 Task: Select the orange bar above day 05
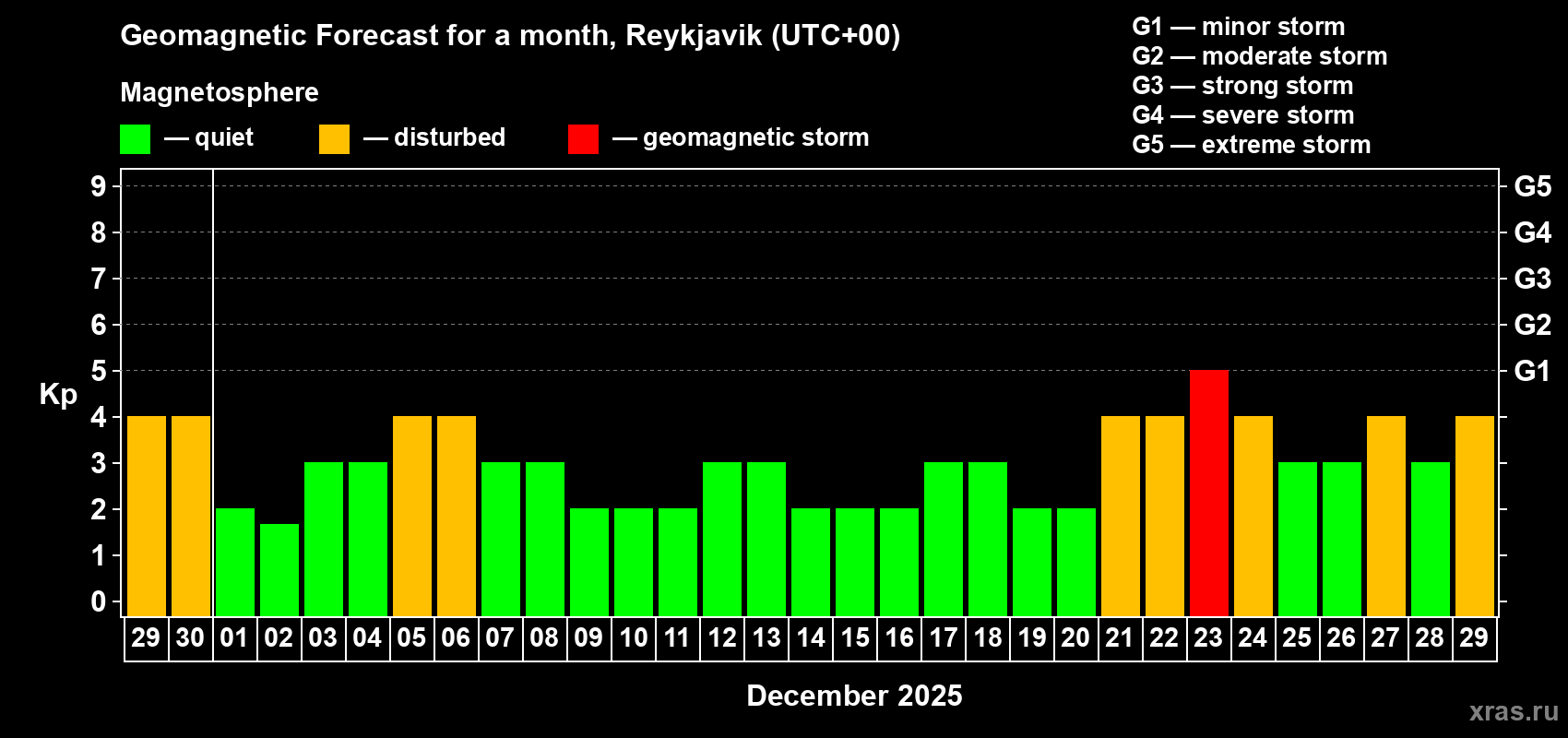coord(412,516)
